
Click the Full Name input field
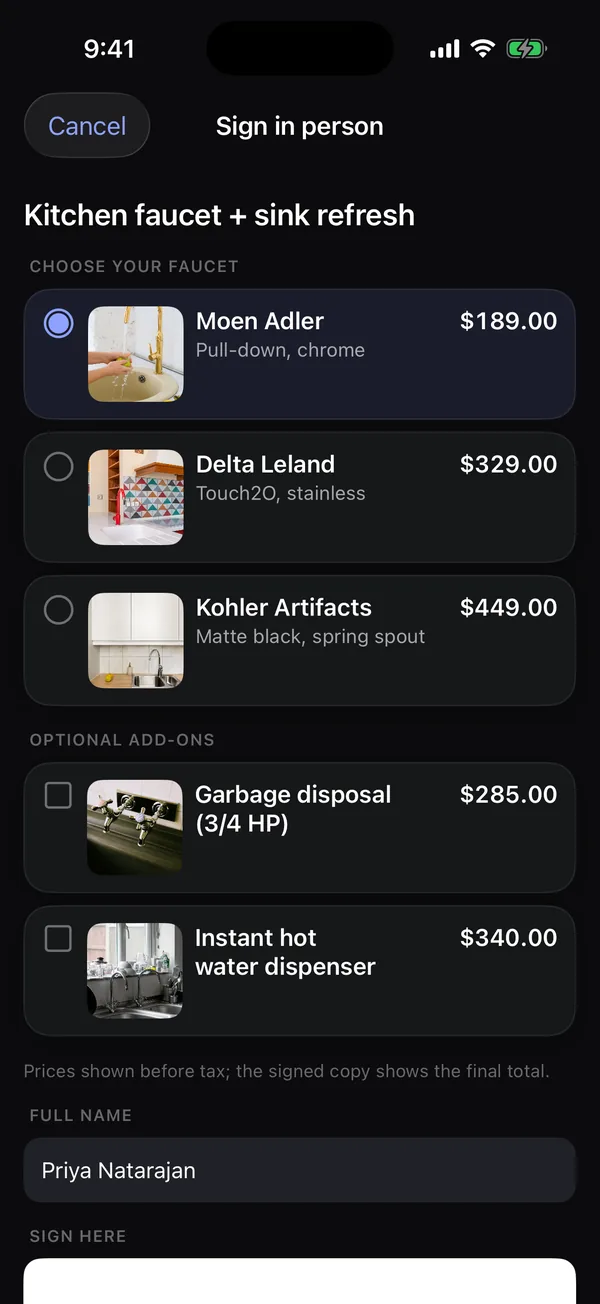300,1170
